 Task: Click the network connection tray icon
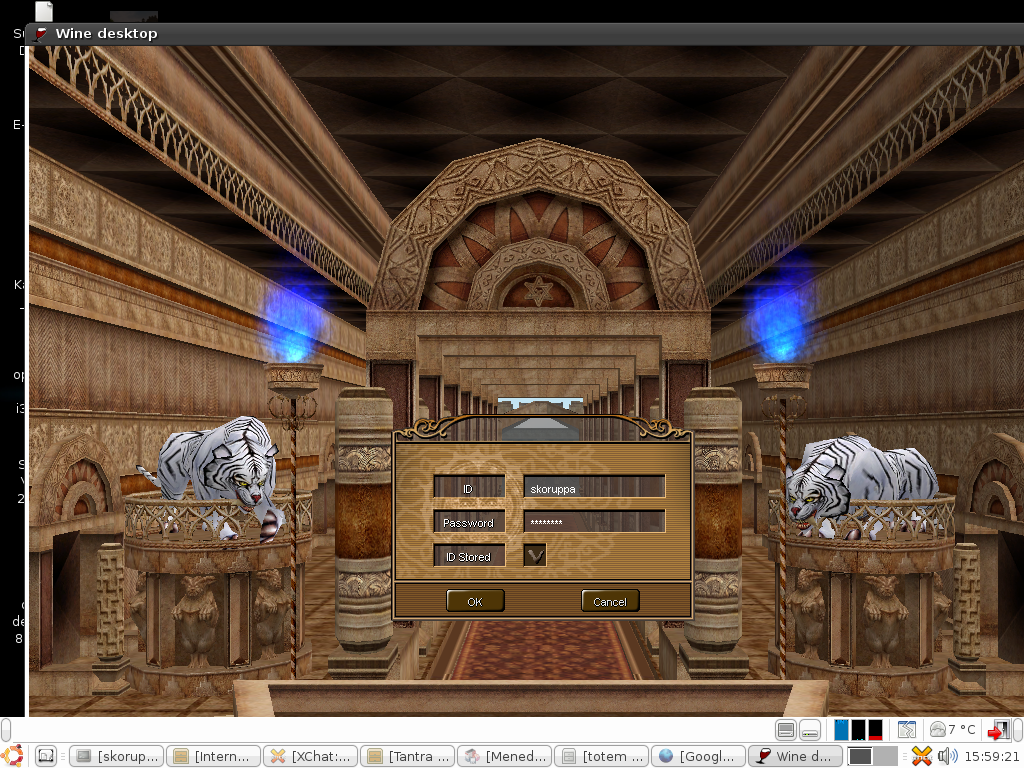click(921, 756)
